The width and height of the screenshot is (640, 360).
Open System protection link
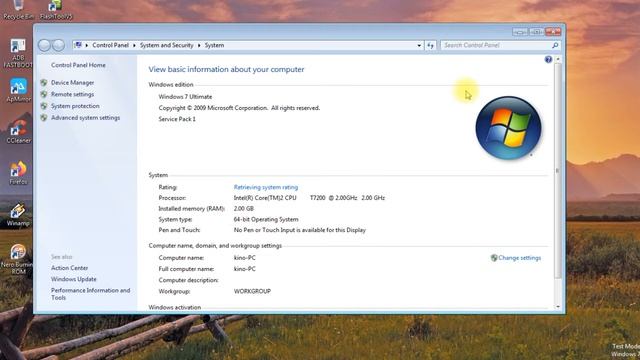(75, 106)
